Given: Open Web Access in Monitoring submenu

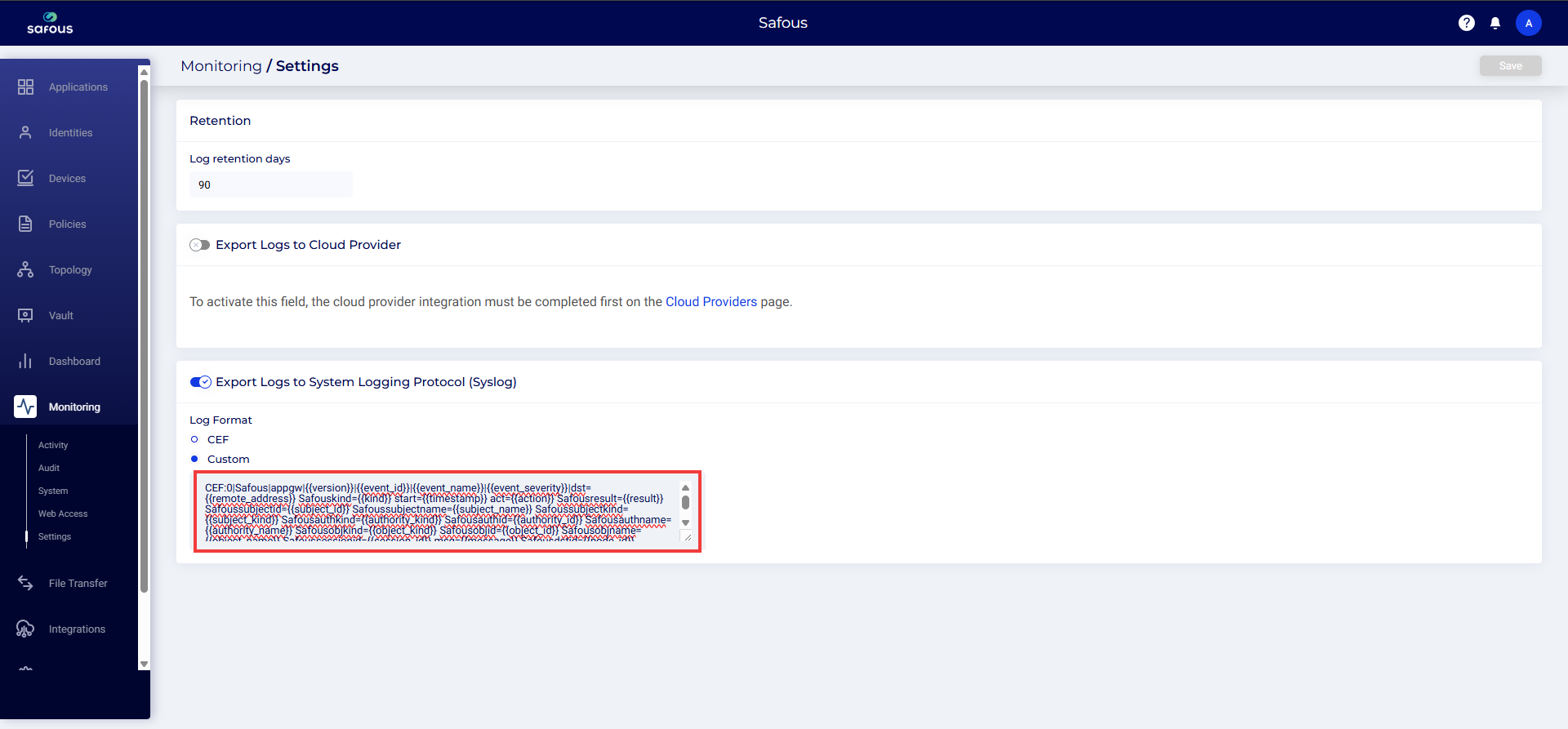Looking at the screenshot, I should click(x=63, y=513).
